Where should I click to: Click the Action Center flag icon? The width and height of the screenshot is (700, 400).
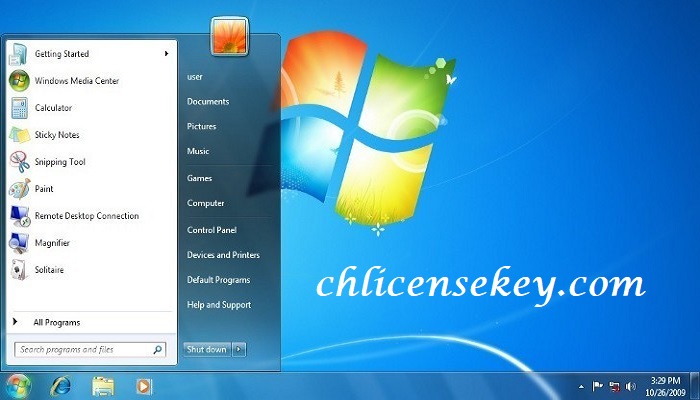597,386
